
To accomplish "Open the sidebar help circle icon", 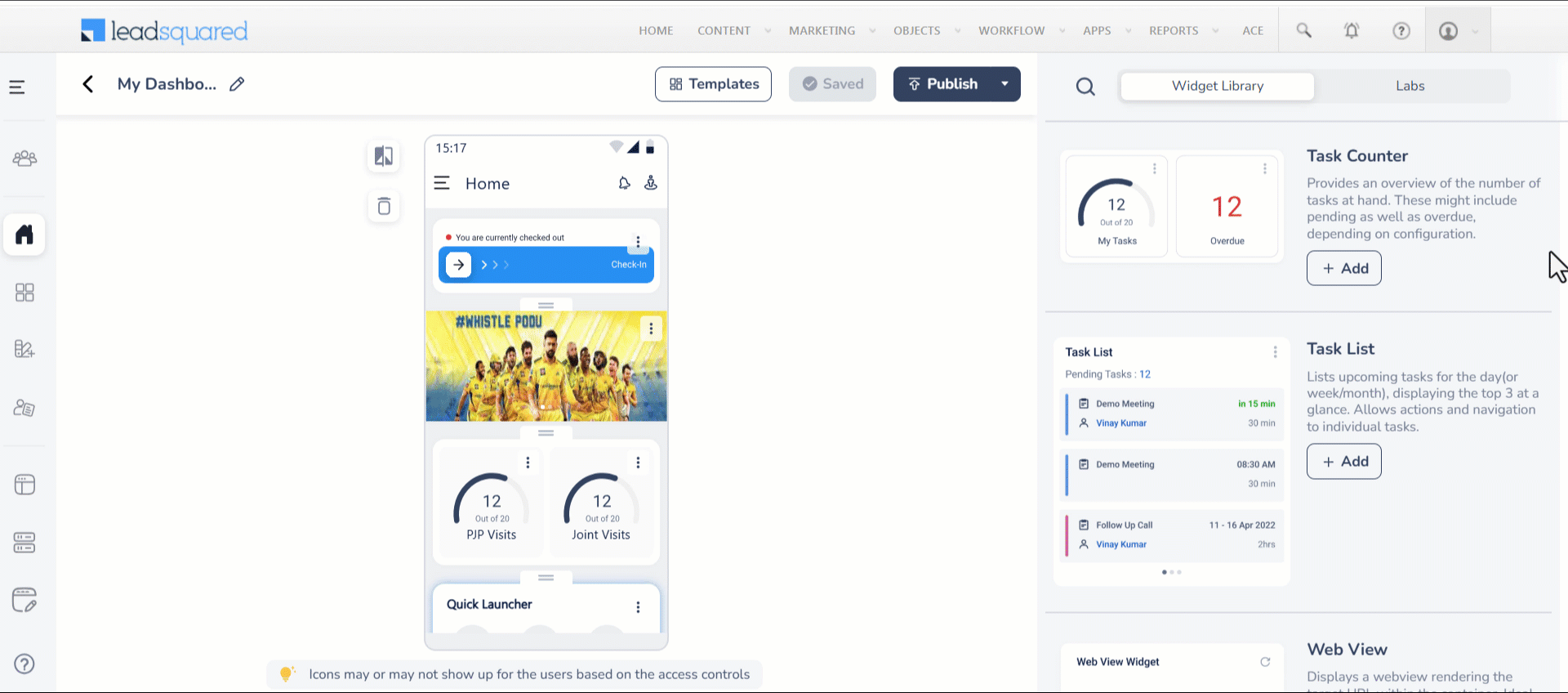I will (24, 664).
